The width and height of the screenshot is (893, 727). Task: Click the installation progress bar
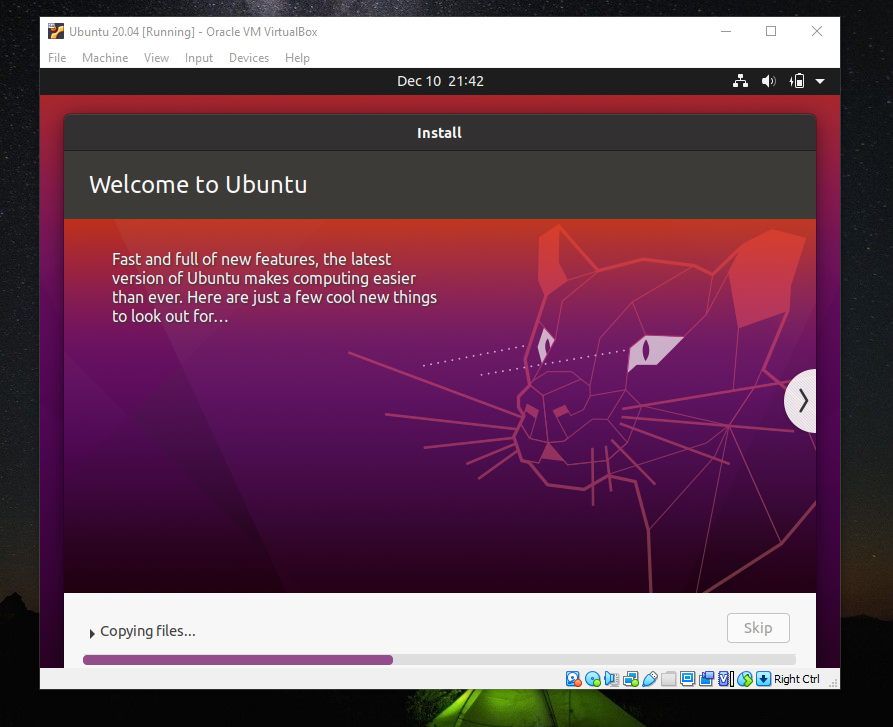pos(439,660)
